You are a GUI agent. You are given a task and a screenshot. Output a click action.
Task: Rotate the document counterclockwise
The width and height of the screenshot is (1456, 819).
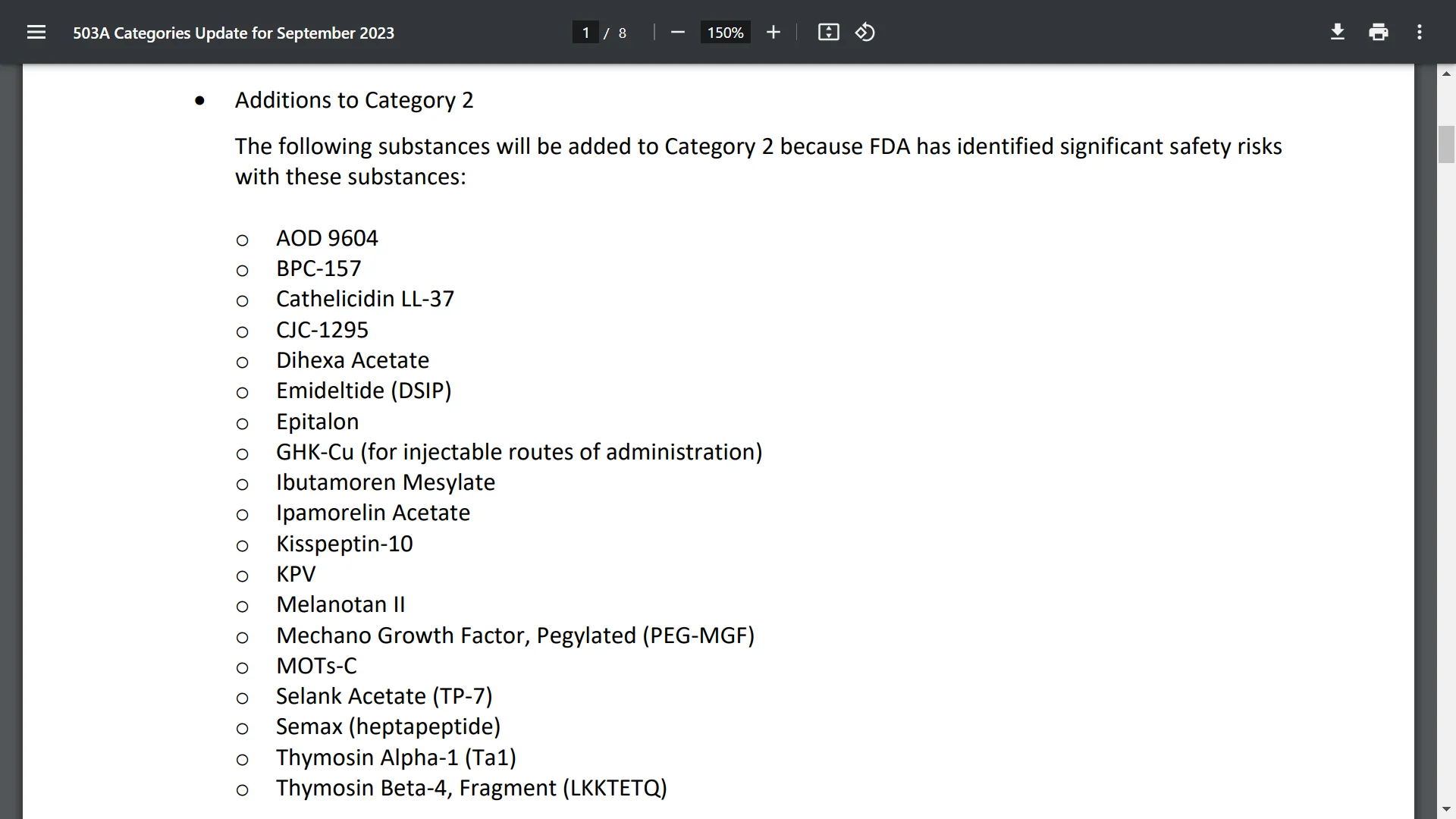tap(865, 33)
